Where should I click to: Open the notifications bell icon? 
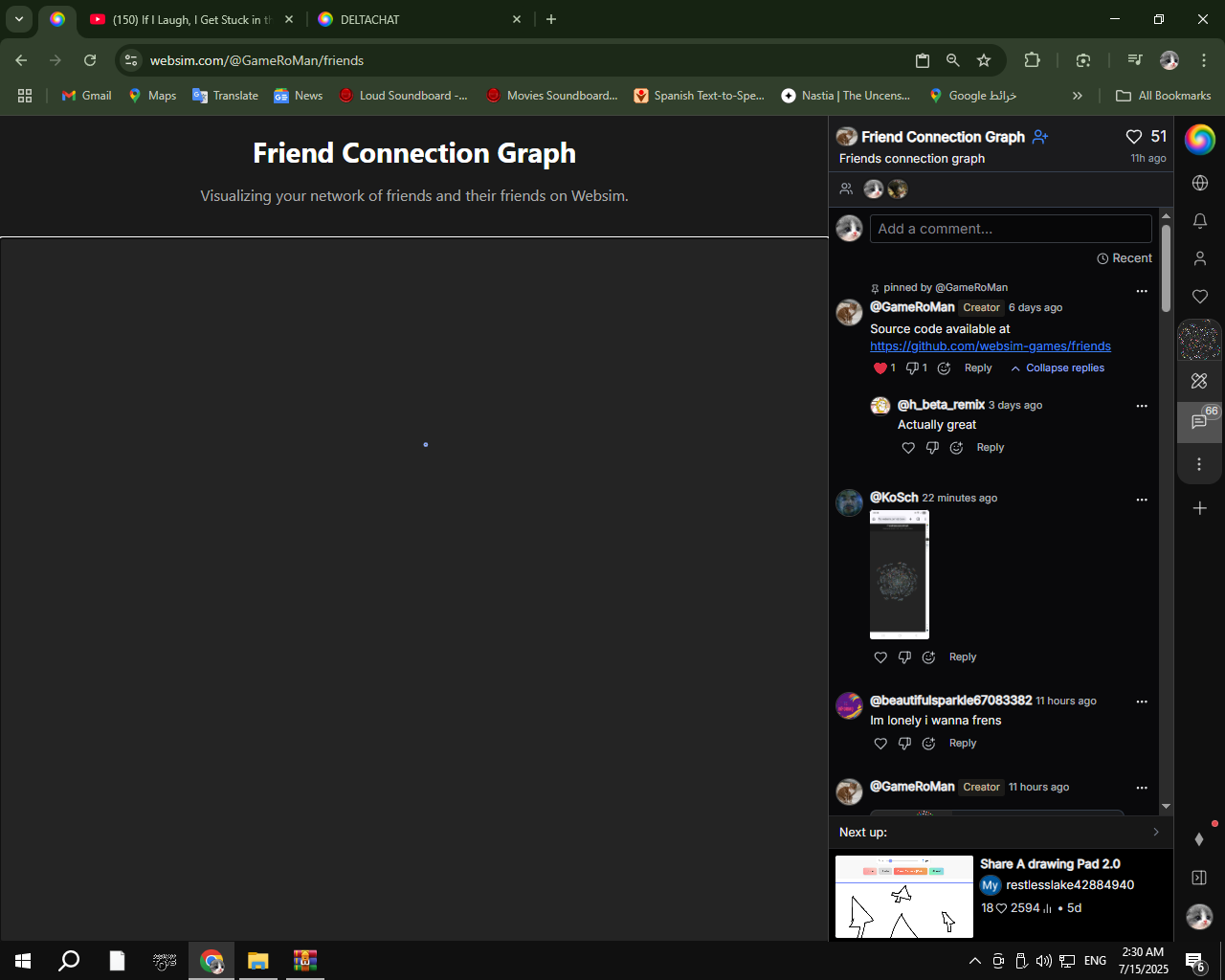(x=1199, y=220)
